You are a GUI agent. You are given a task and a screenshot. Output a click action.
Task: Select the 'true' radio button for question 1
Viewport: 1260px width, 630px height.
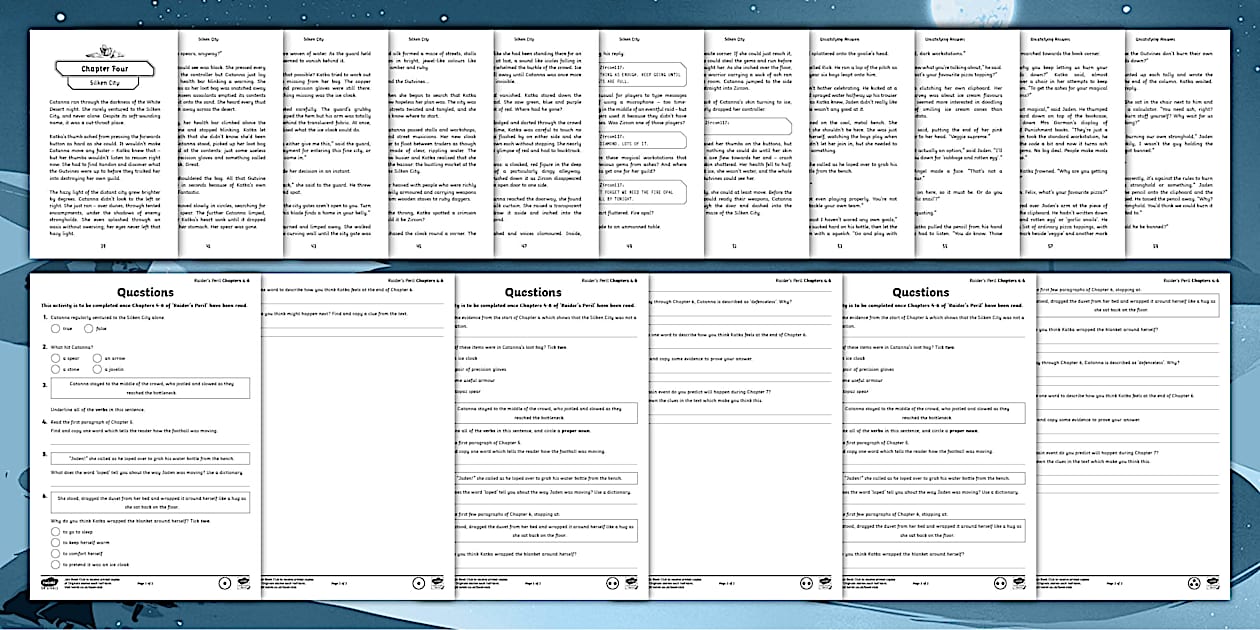(55, 327)
